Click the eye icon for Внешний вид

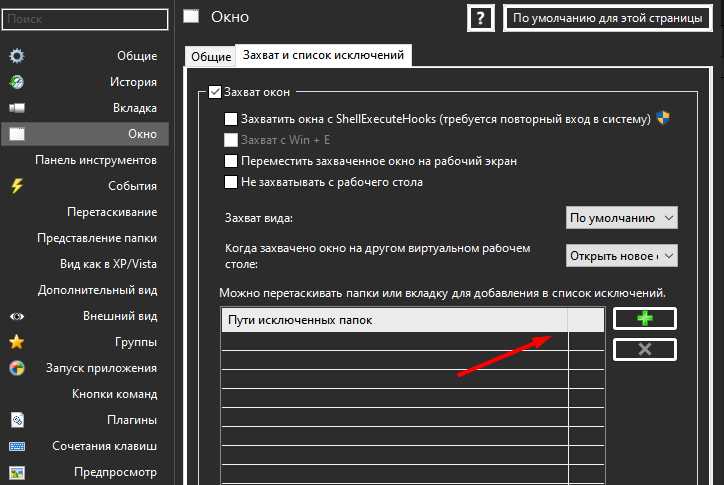pyautogui.click(x=17, y=316)
